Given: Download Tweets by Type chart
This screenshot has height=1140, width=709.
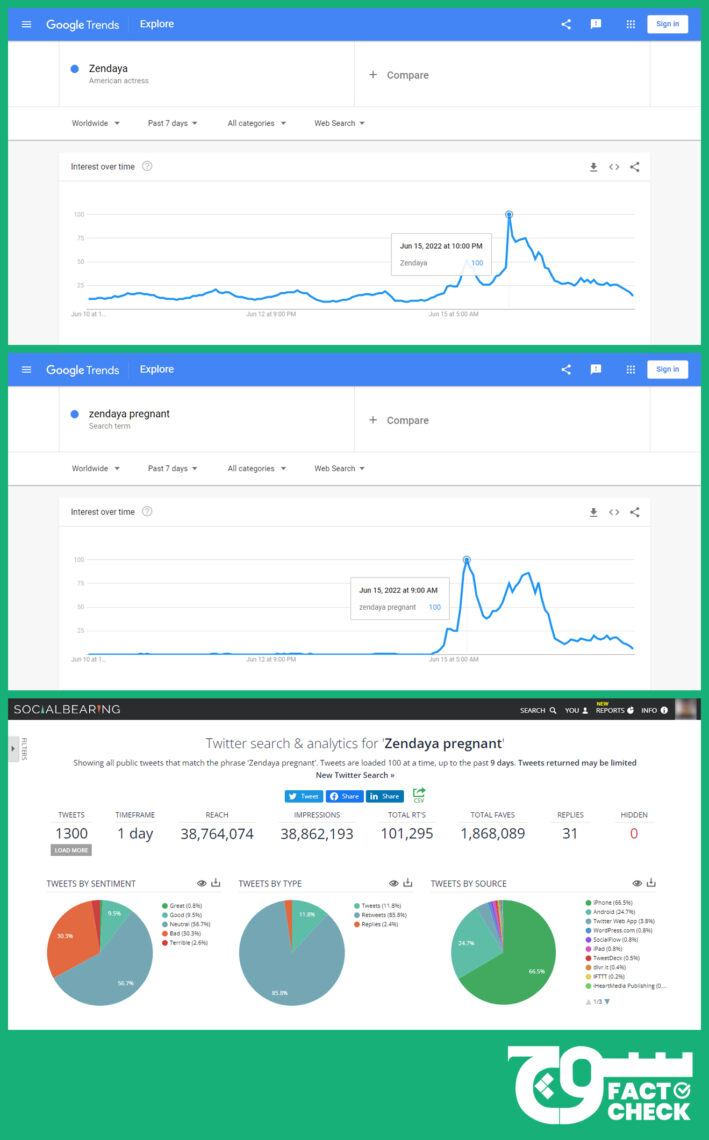Looking at the screenshot, I should coord(408,883).
